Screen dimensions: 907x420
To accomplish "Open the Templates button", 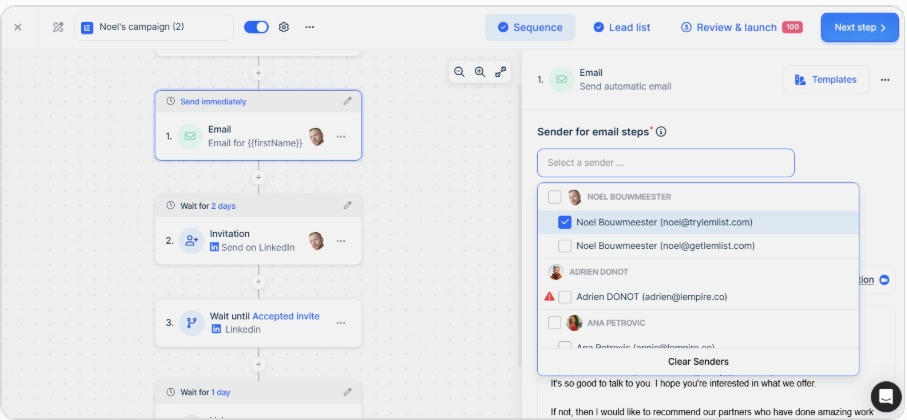I will click(x=826, y=80).
